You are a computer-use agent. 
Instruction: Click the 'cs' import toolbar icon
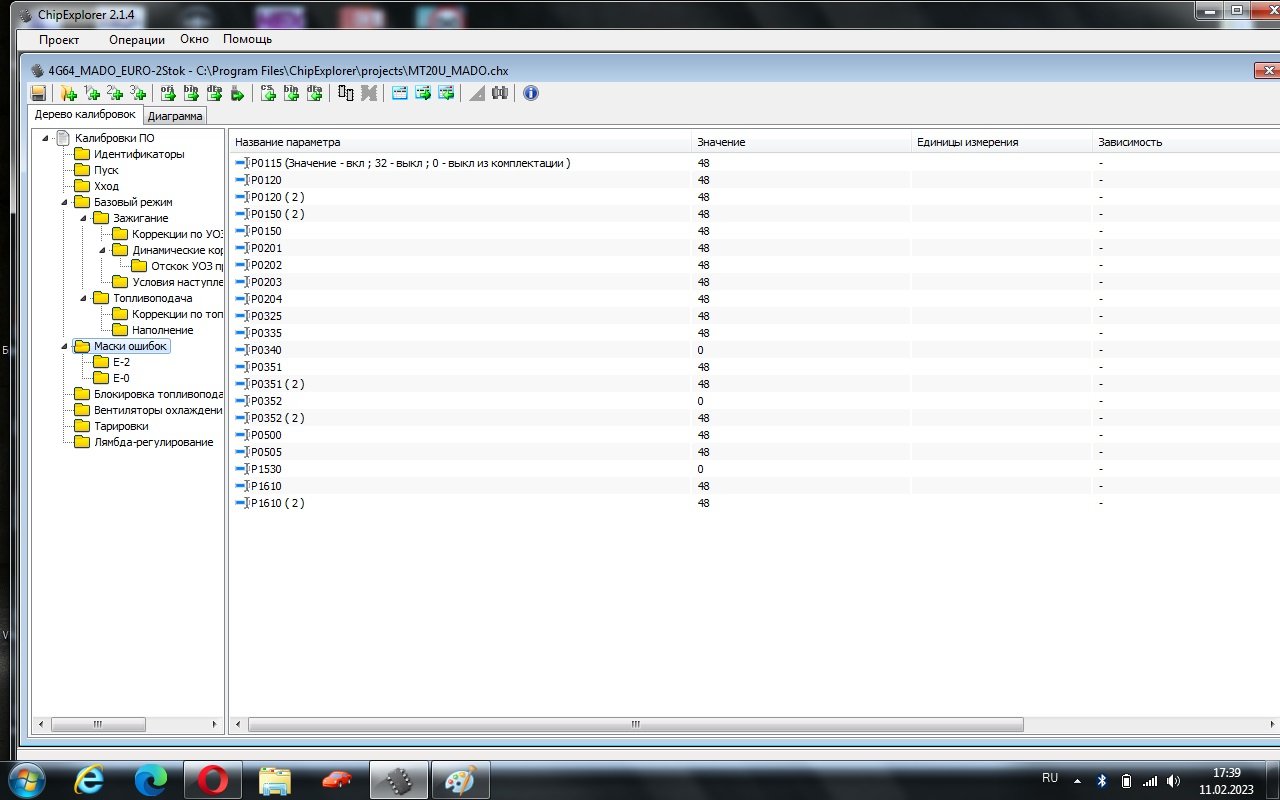tap(268, 93)
